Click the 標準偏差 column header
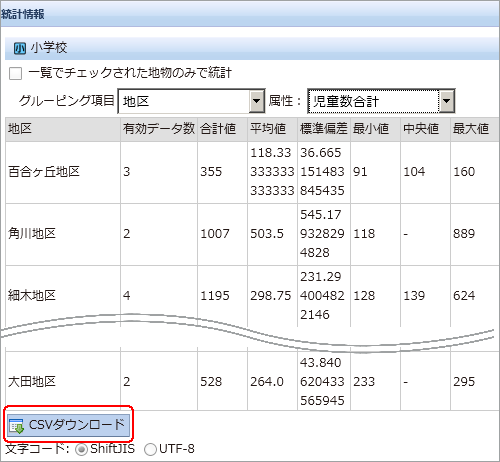Viewport: 500px width, 462px height. coord(324,129)
